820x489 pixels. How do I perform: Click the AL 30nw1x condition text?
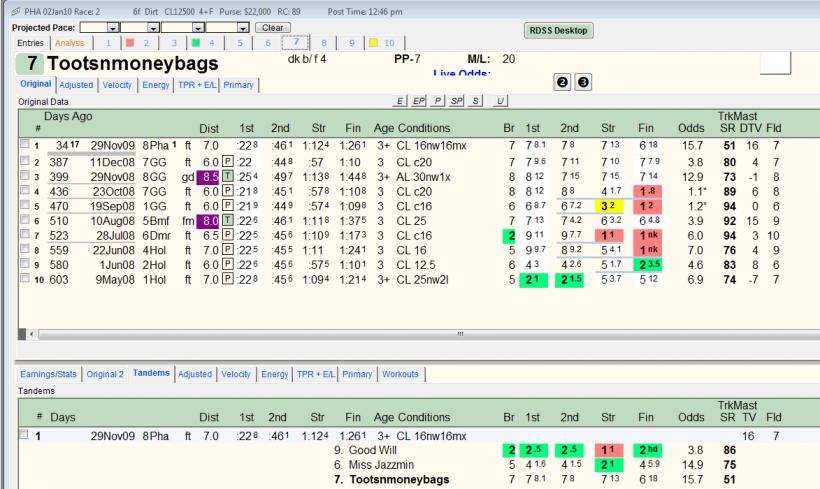click(423, 177)
